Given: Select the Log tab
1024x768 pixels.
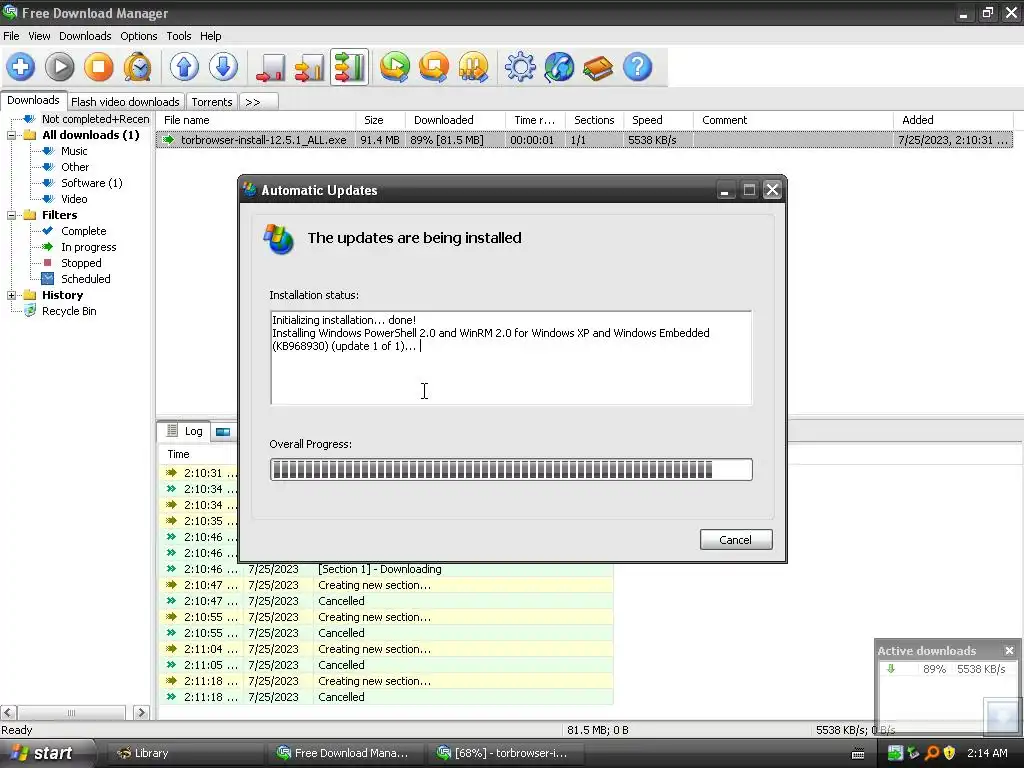Looking at the screenshot, I should pos(185,431).
